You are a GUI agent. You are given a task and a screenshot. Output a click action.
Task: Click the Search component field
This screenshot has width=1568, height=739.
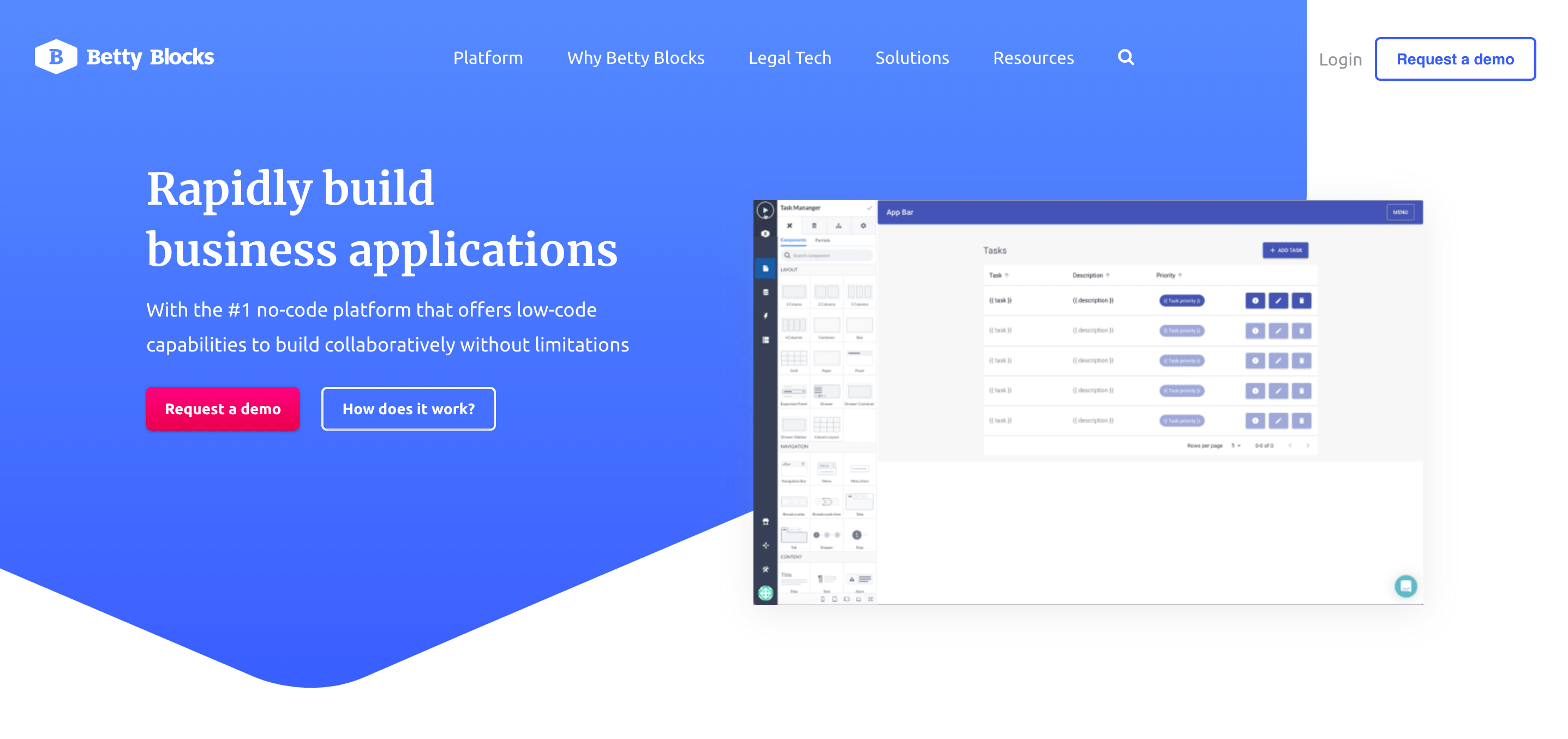pyautogui.click(x=827, y=255)
